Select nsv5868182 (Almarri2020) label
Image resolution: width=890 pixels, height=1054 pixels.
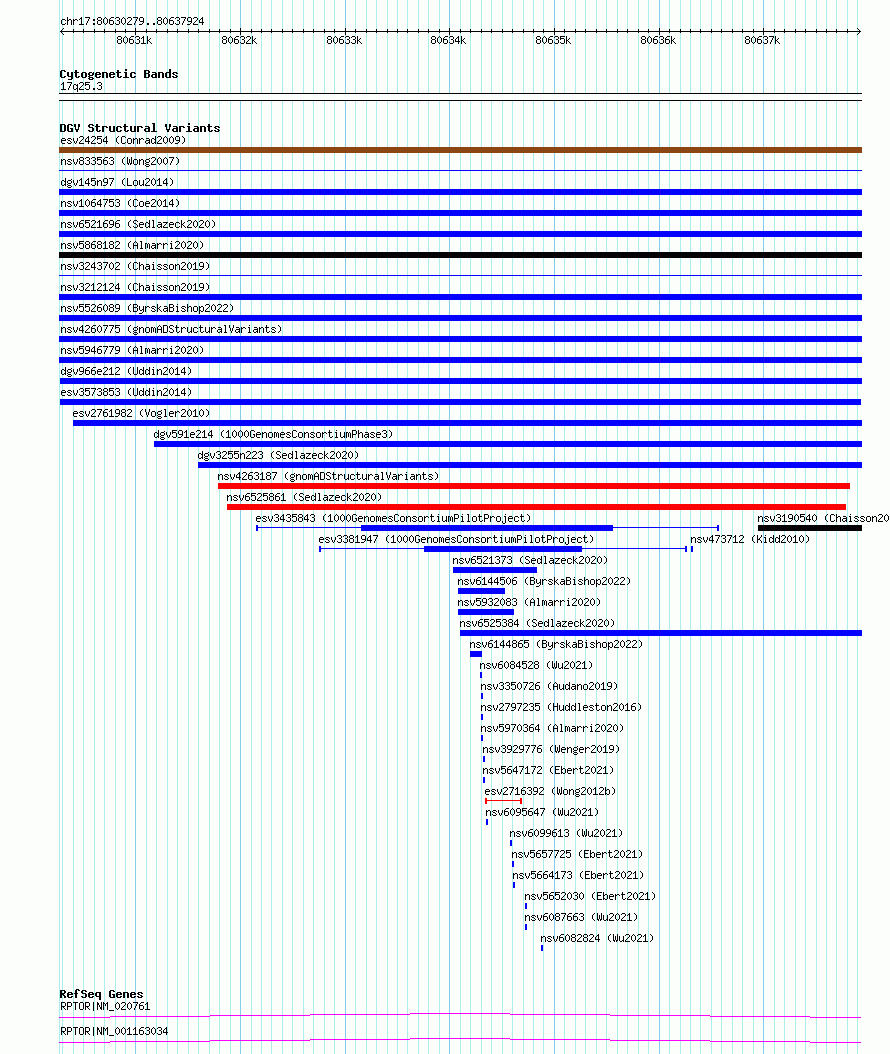[132, 245]
